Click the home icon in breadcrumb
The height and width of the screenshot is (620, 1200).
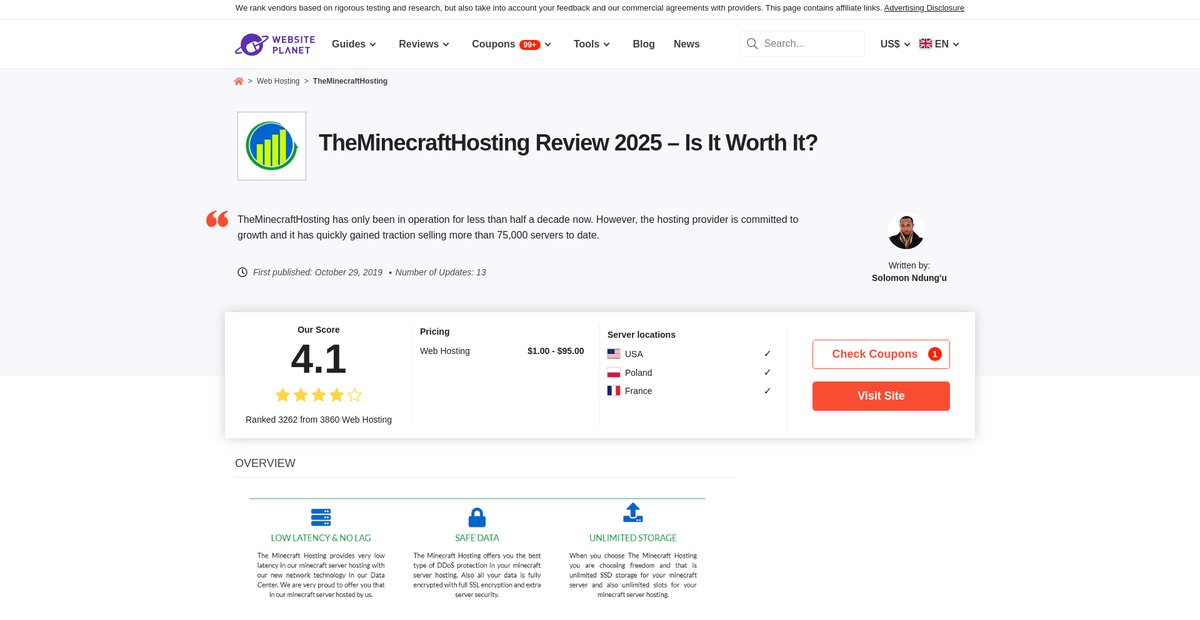(239, 81)
